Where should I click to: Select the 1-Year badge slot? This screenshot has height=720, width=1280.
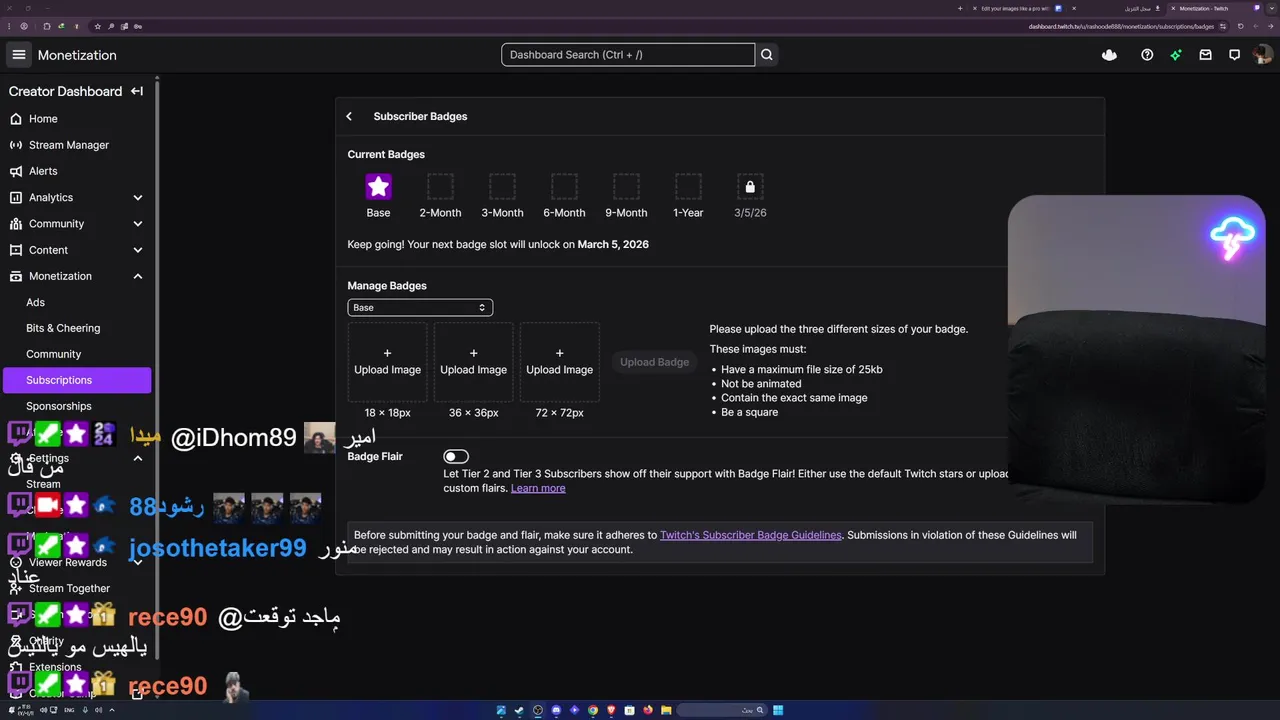[x=688, y=187]
